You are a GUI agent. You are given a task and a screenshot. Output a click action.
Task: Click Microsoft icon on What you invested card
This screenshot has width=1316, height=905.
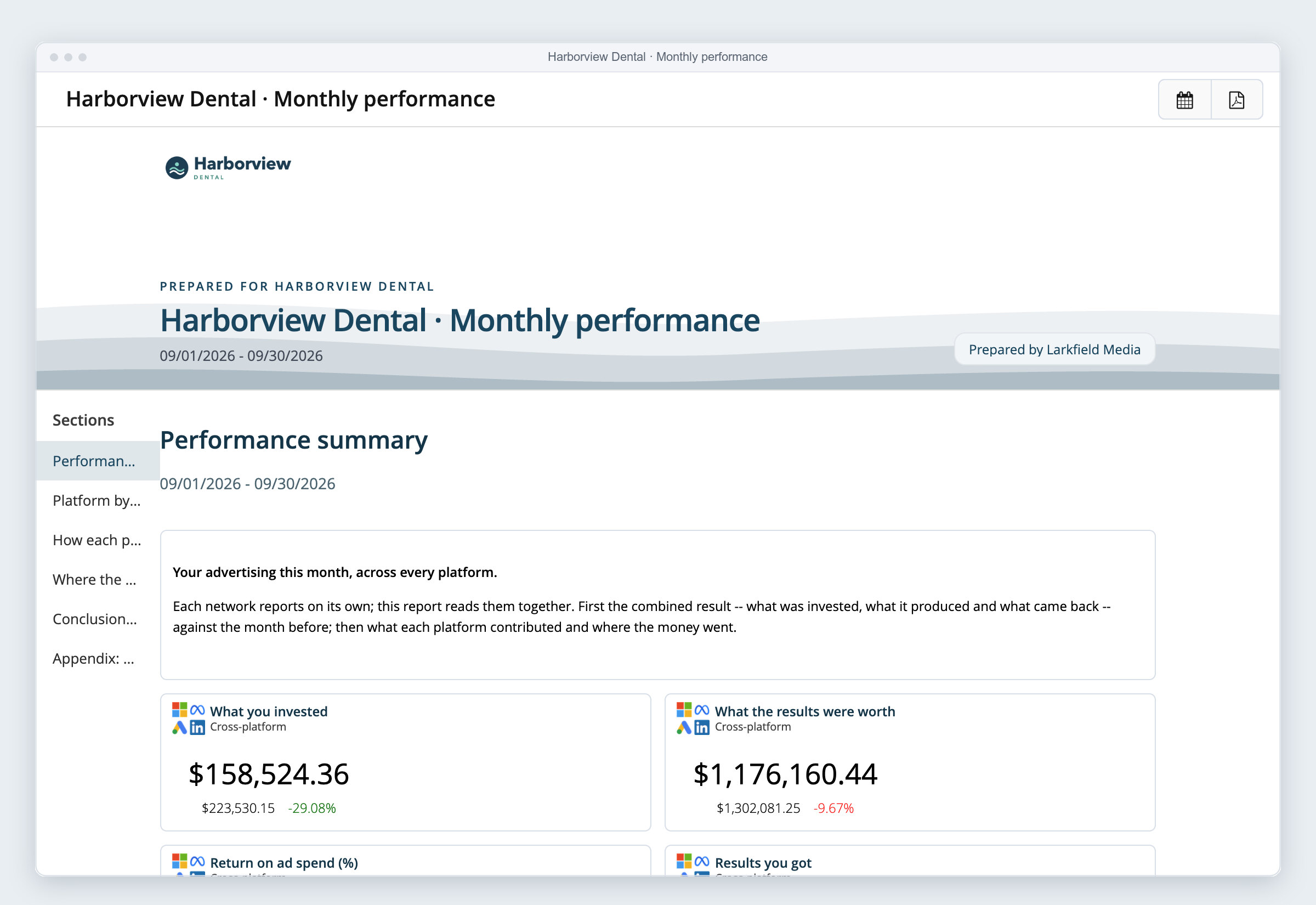(x=180, y=709)
